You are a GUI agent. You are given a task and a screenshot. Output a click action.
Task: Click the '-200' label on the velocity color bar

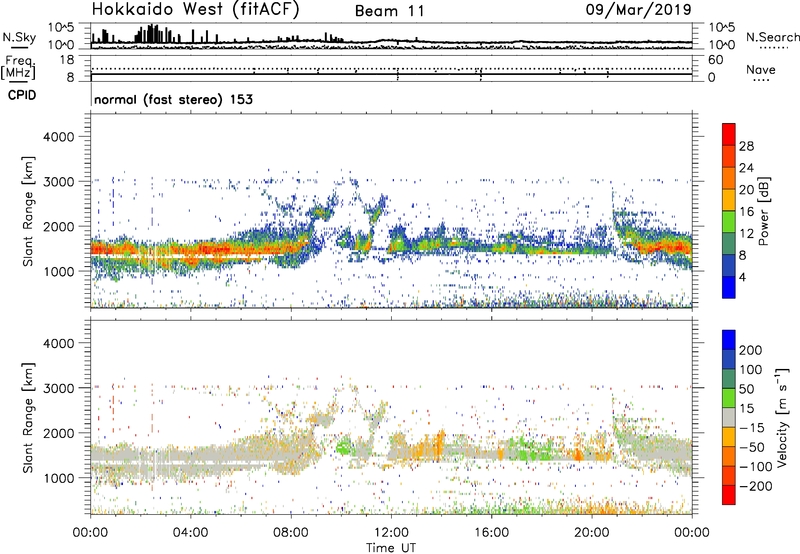[x=756, y=486]
